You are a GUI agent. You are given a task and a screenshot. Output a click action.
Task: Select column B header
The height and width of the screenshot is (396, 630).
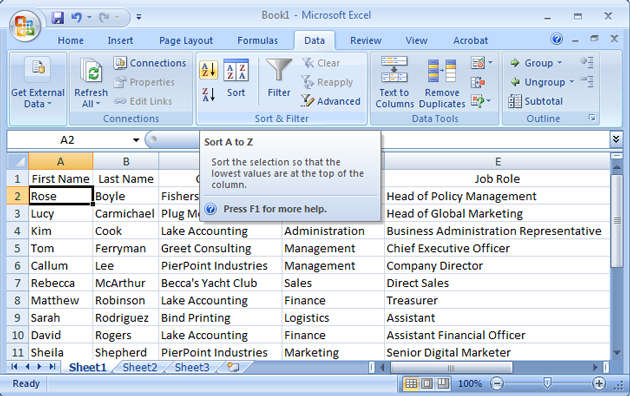tap(126, 161)
